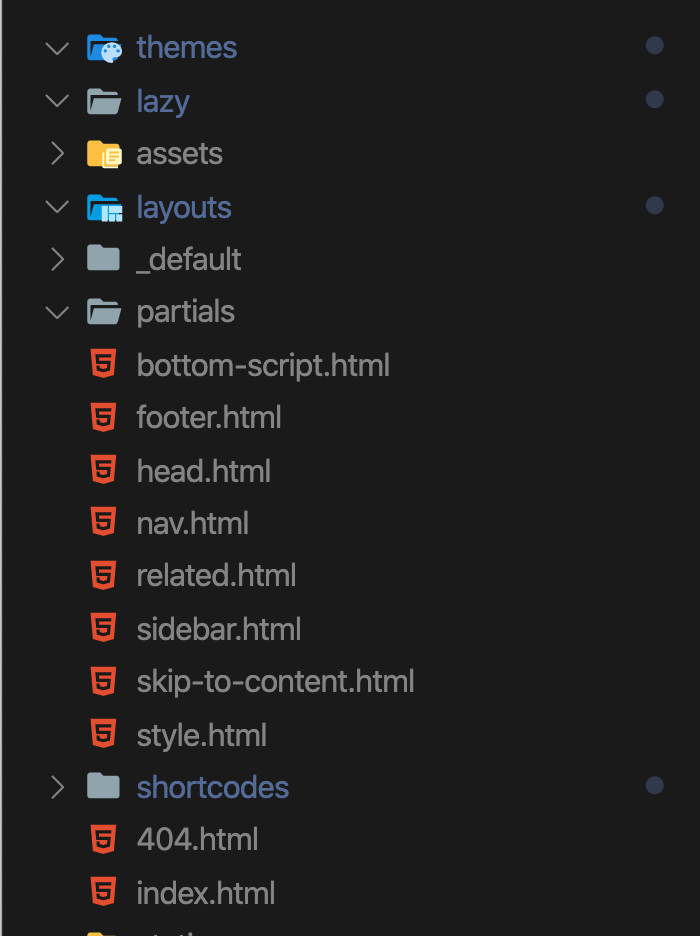Click the HTML5 icon beside footer.html
Viewport: 700px width, 936px height.
tap(103, 417)
